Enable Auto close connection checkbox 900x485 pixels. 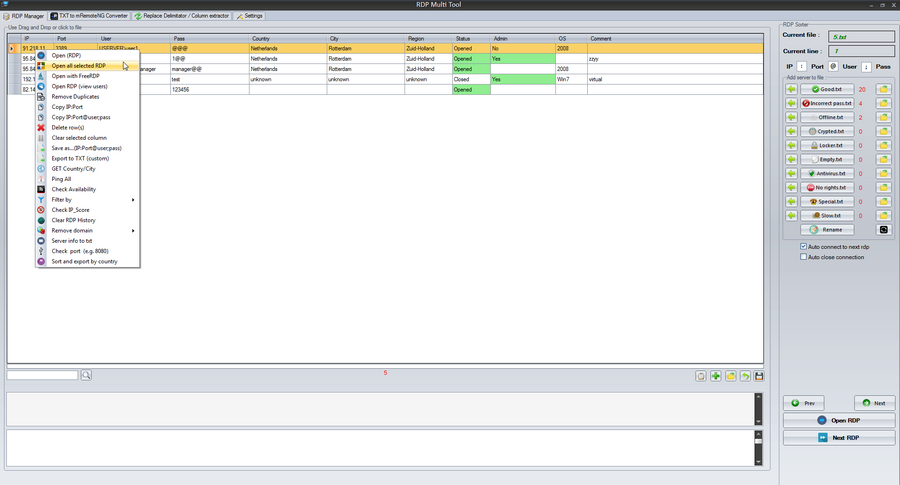click(x=804, y=257)
